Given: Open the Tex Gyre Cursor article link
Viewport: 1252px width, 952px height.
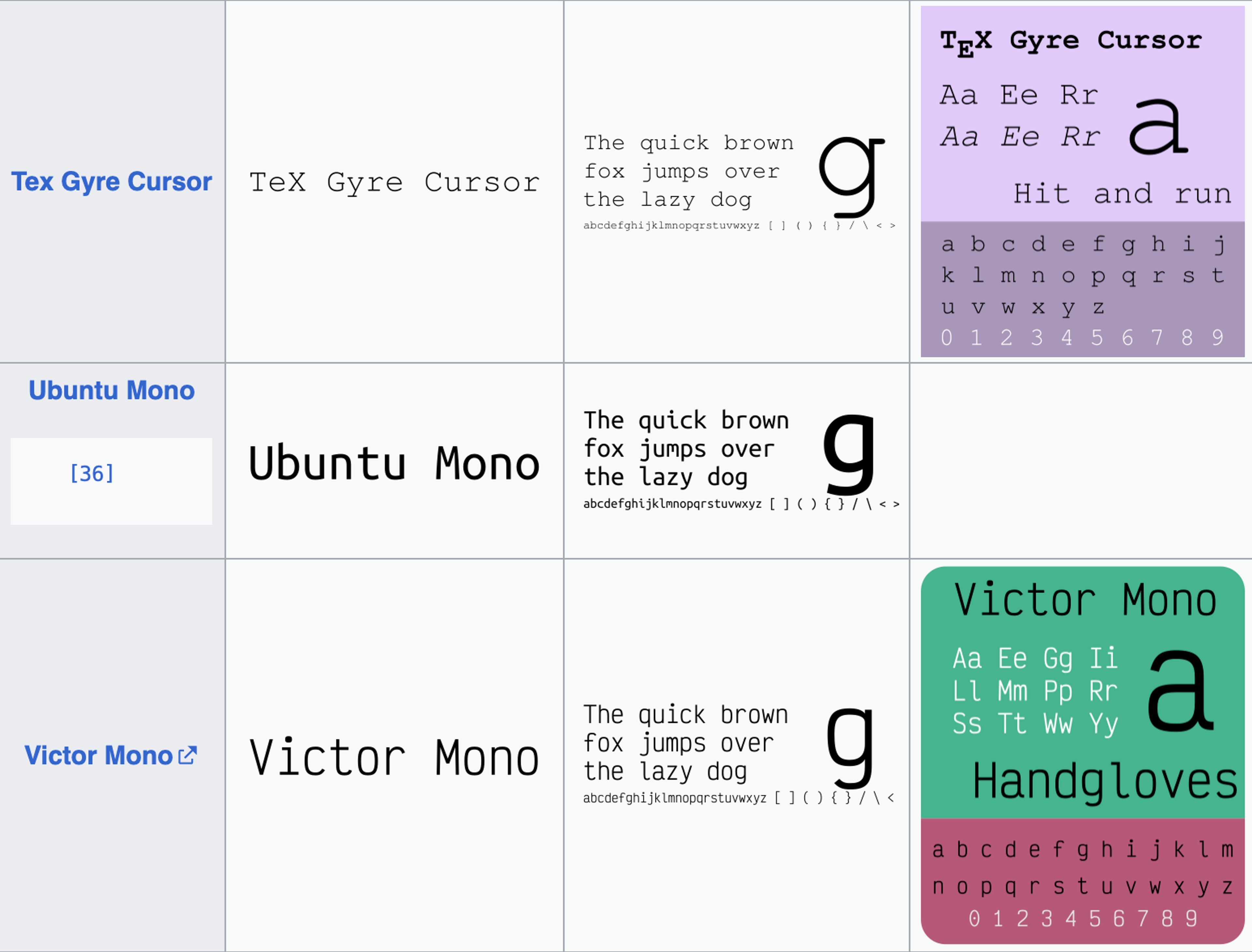Looking at the screenshot, I should click(x=112, y=181).
